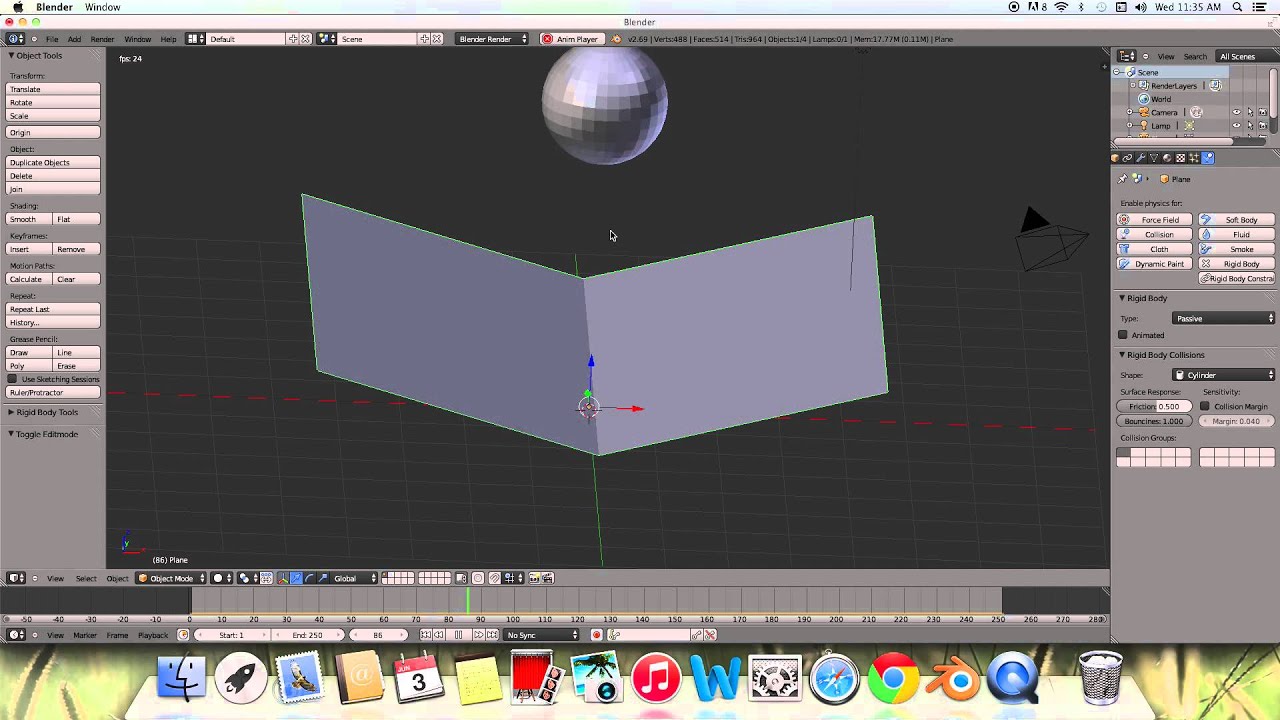Click the Duplicate Objects button
The height and width of the screenshot is (720, 1280).
(54, 162)
